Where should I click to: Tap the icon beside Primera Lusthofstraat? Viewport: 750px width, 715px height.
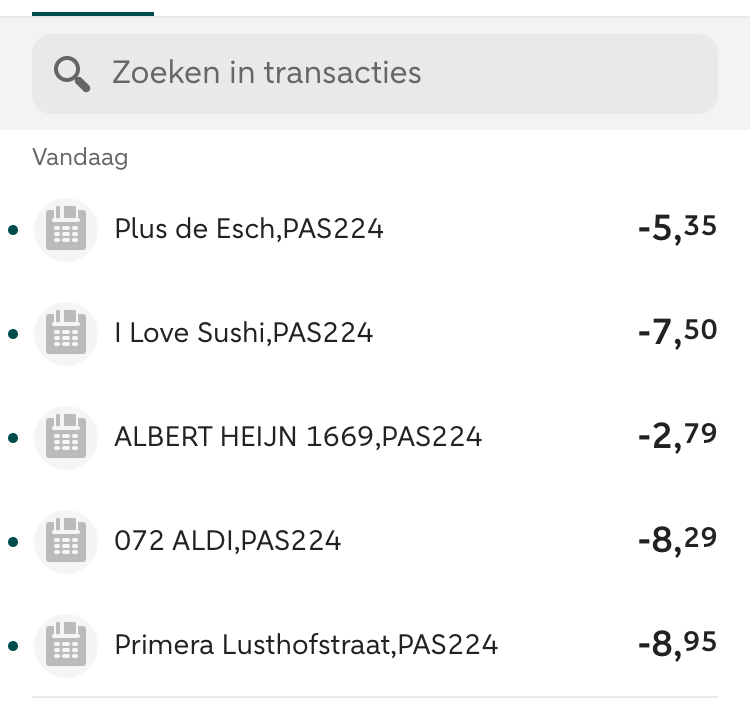click(x=66, y=645)
